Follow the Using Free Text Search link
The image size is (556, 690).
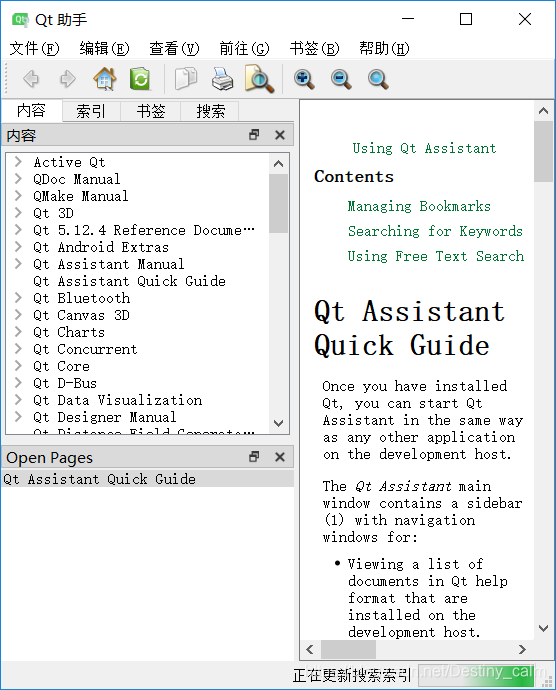pos(436,256)
